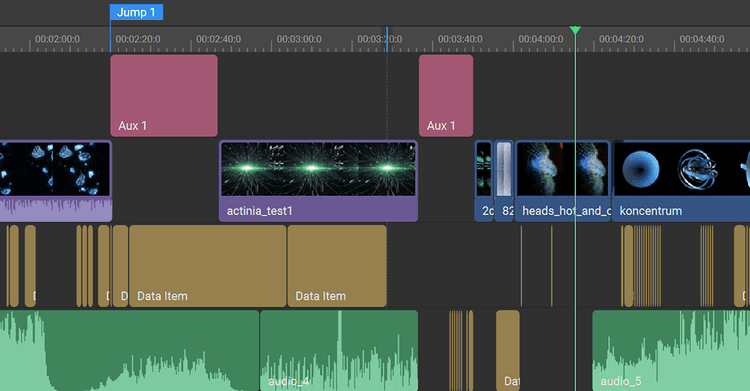Viewport: 750px width, 391px height.
Task: Click the 00:02:40:0 time label on ruler
Action: tap(219, 39)
